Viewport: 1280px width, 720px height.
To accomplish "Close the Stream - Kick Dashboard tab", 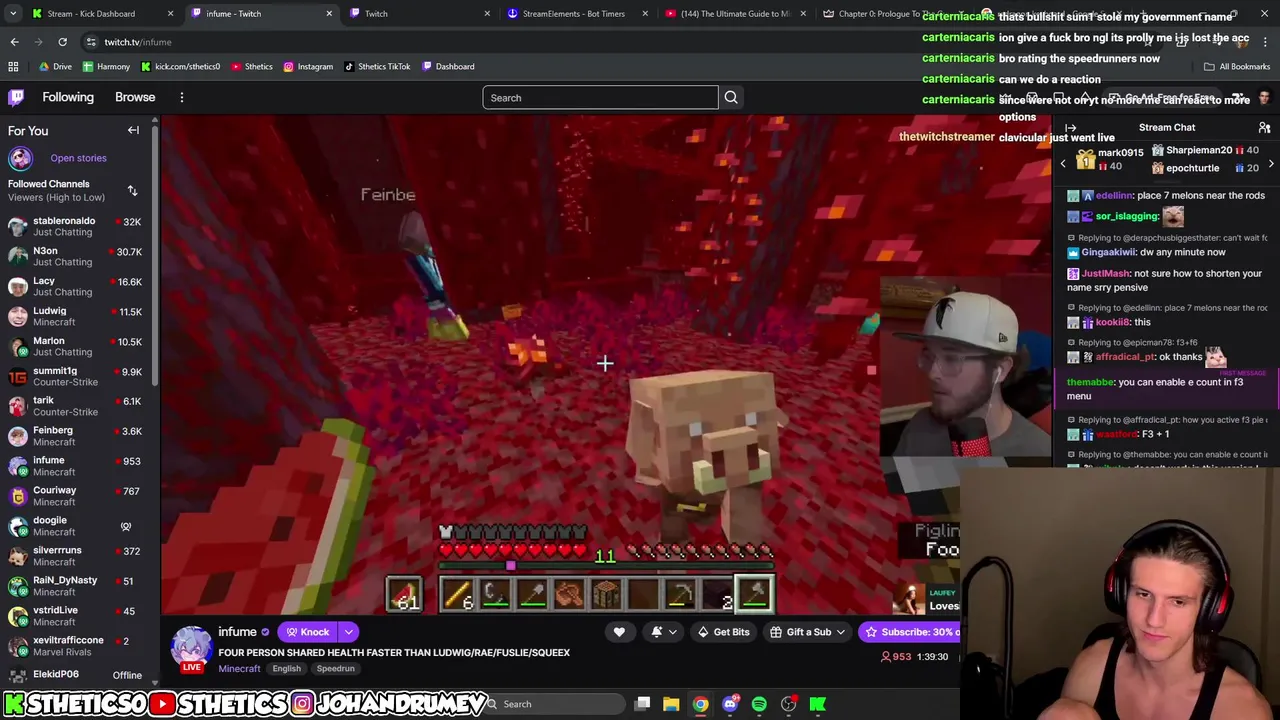I will click(x=170, y=13).
